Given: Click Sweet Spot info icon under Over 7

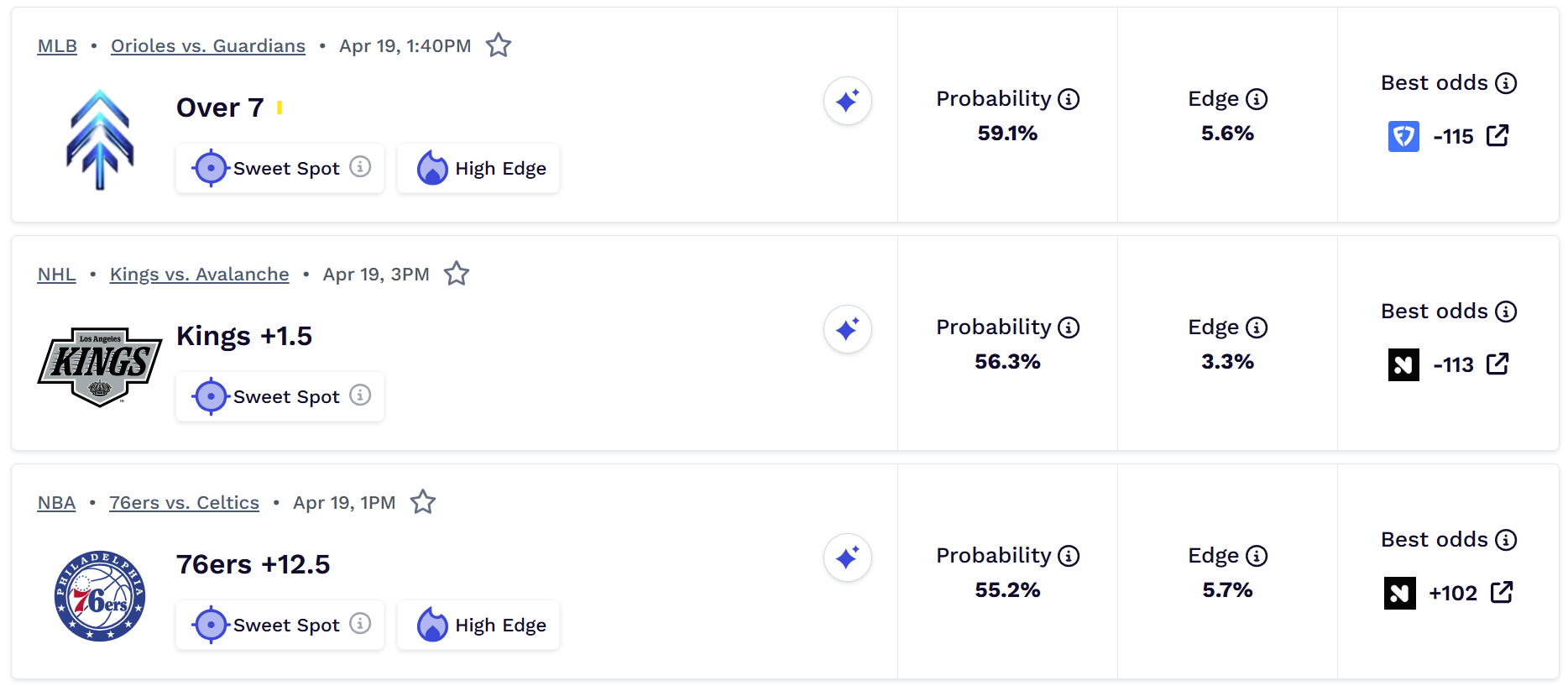Looking at the screenshot, I should 360,167.
